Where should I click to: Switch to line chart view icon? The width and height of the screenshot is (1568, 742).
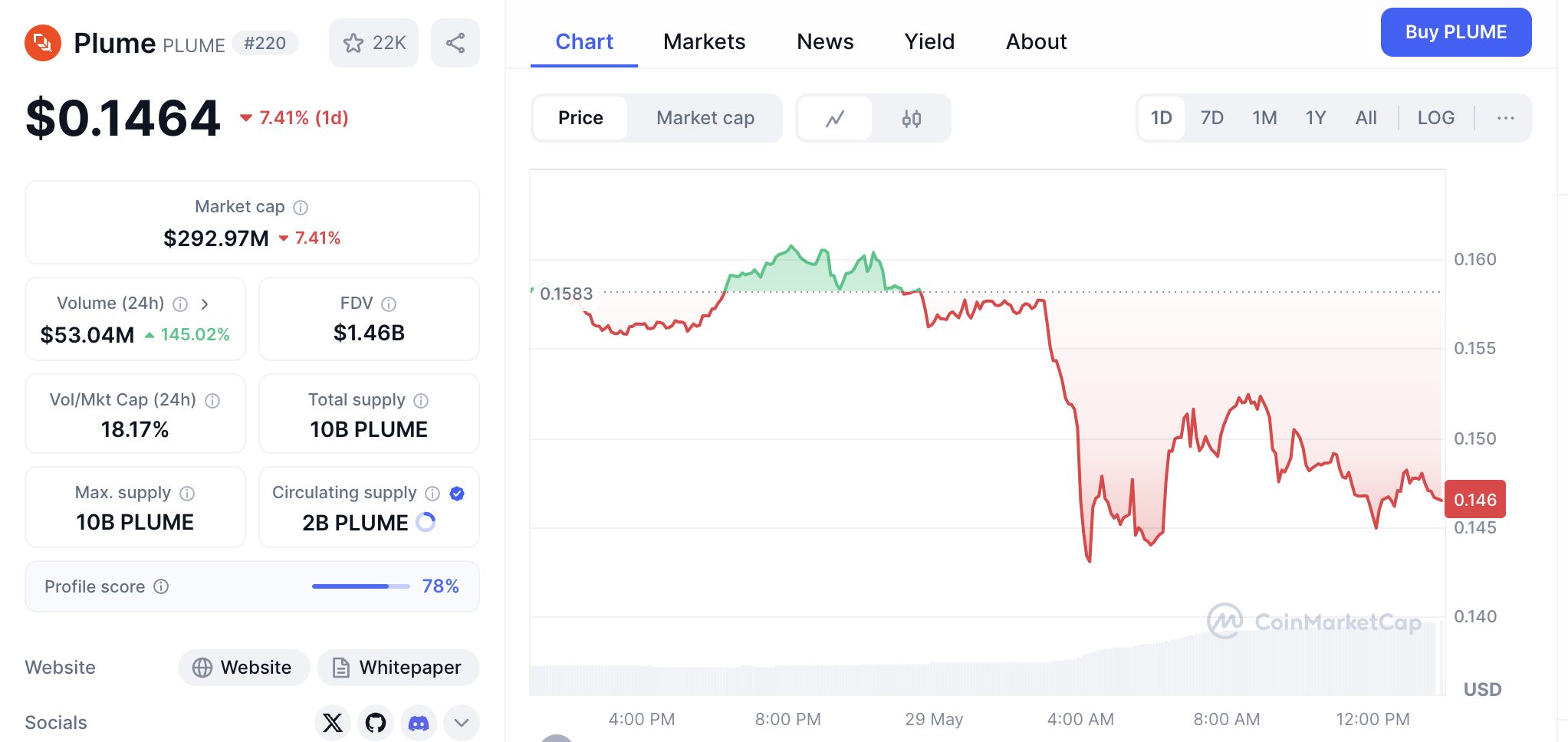click(835, 118)
